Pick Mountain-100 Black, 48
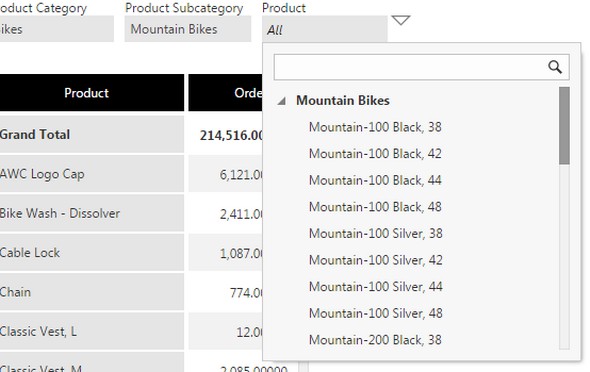The height and width of the screenshot is (372, 590). [375, 207]
